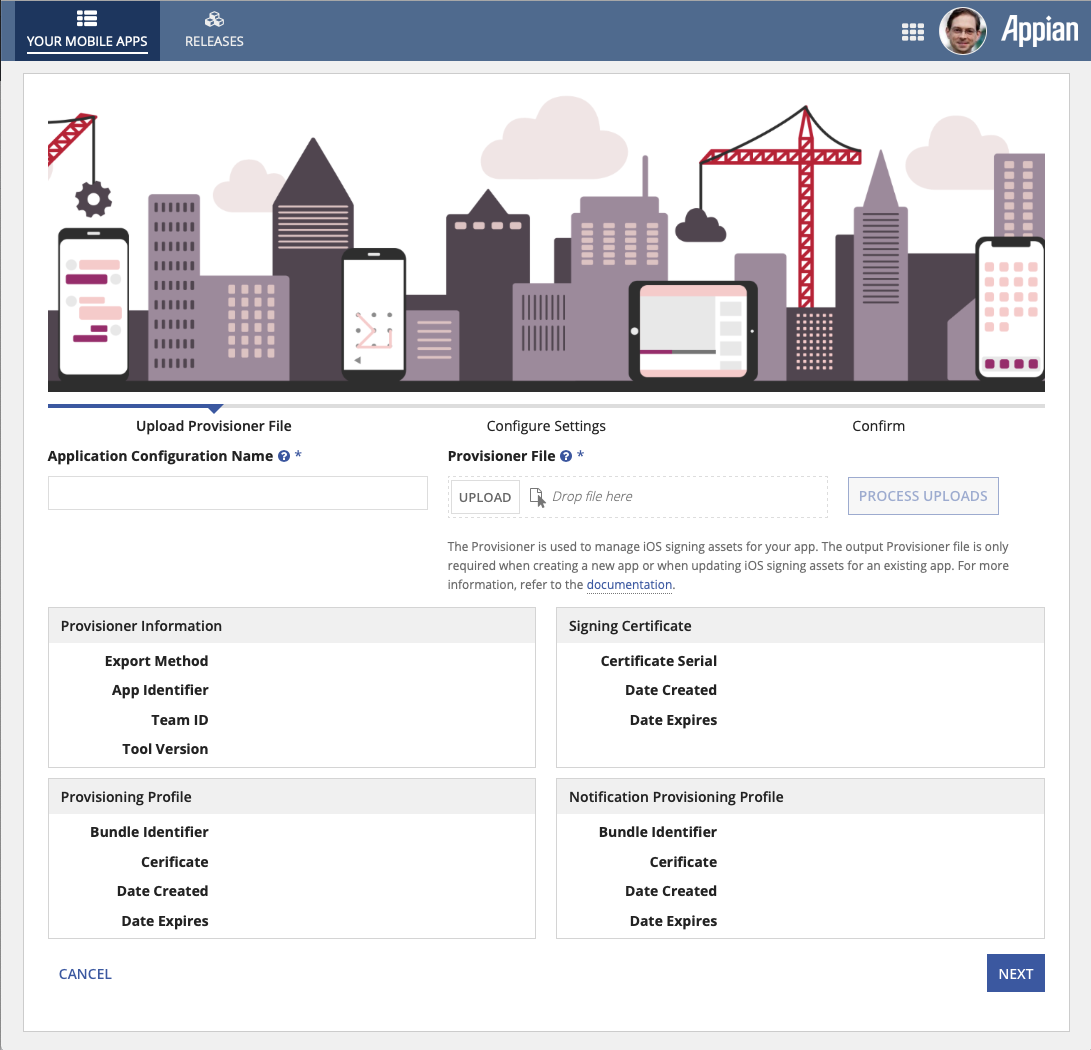The image size is (1091, 1050).
Task: Click Cerificate under Notification Provisioning Profile
Action: pyautogui.click(x=683, y=862)
